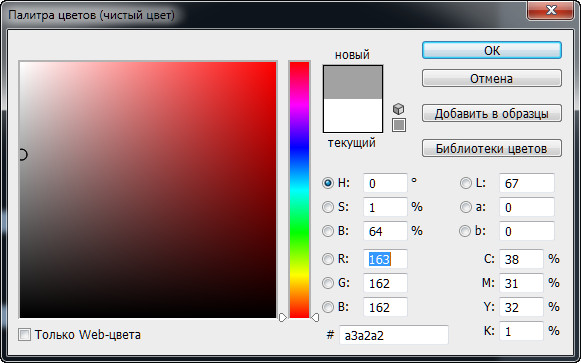581x363 pixels.
Task: Click the K black field showing 1
Action: [521, 331]
